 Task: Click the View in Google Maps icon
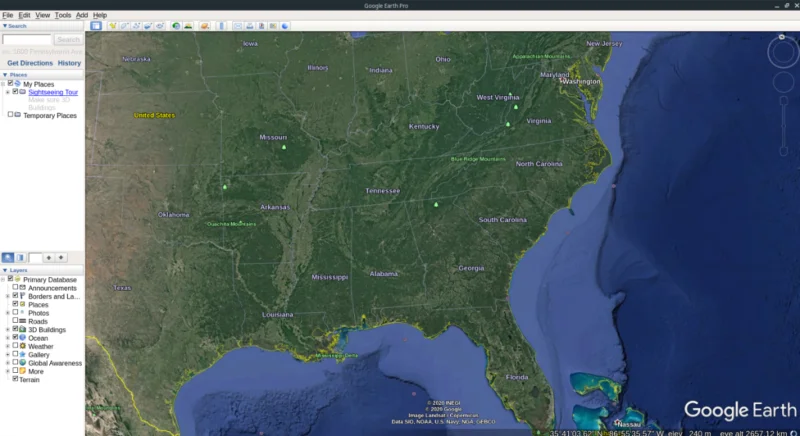click(x=273, y=25)
